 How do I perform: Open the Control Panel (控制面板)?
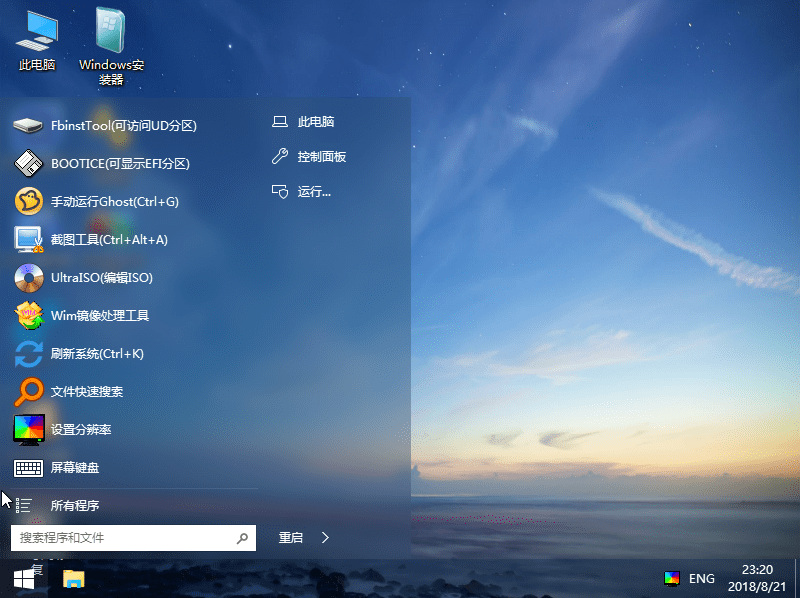tap(318, 157)
